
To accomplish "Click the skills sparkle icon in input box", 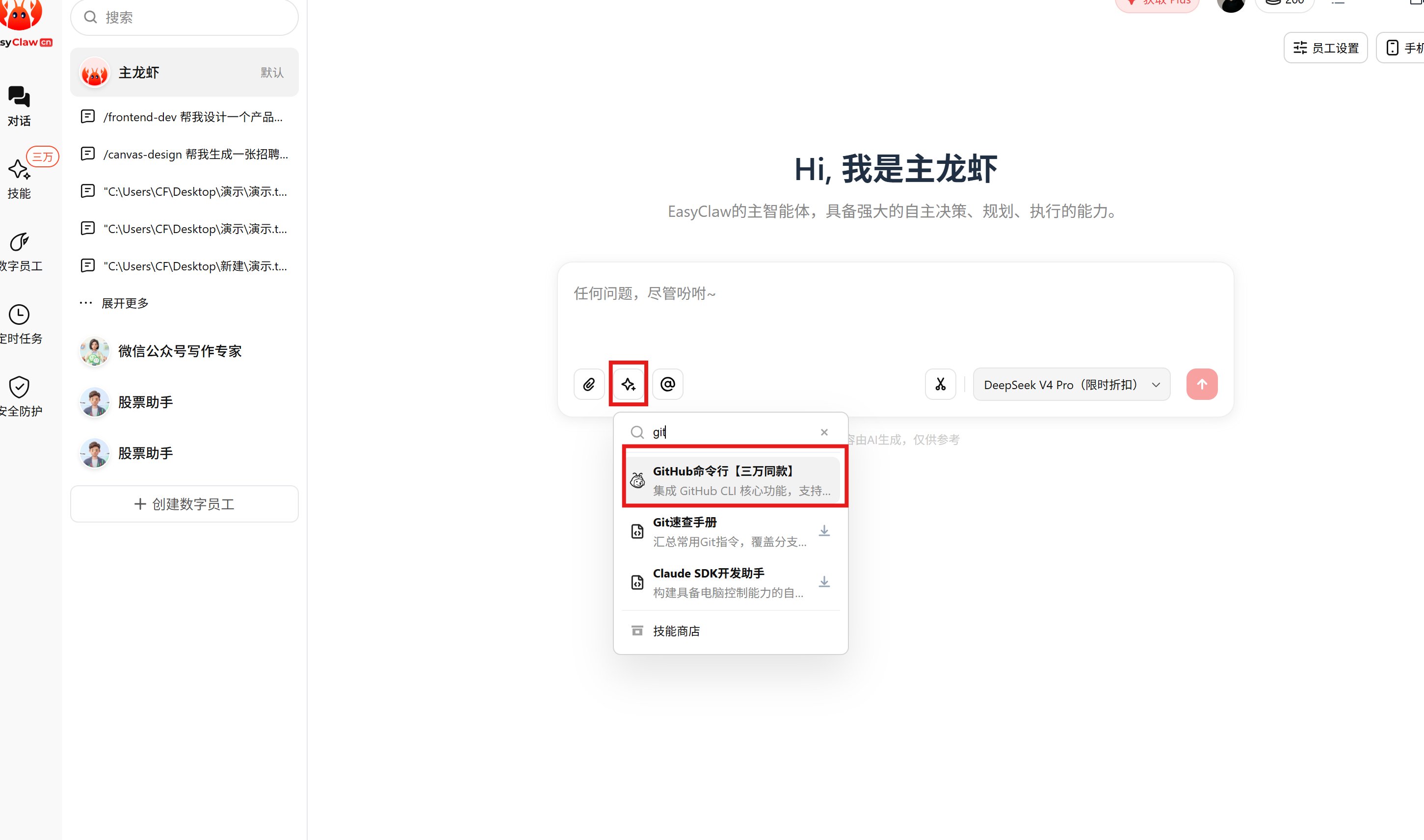I will [x=628, y=384].
